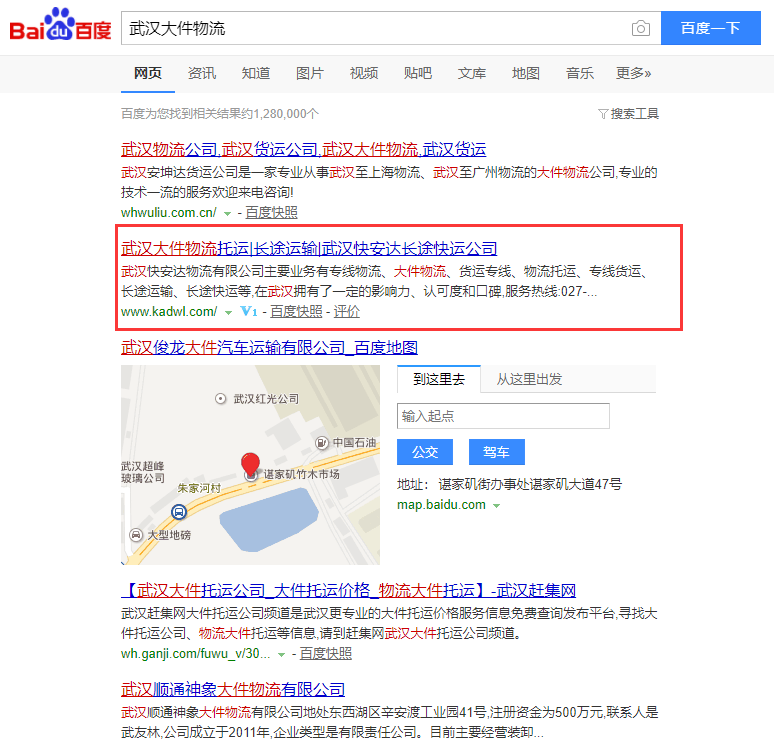Switch to the 音乐 tab
This screenshot has width=774, height=740.
coord(580,73)
